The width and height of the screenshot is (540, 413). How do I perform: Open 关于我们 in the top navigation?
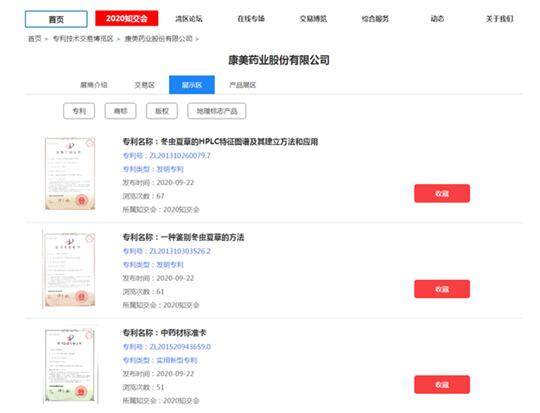pyautogui.click(x=499, y=19)
